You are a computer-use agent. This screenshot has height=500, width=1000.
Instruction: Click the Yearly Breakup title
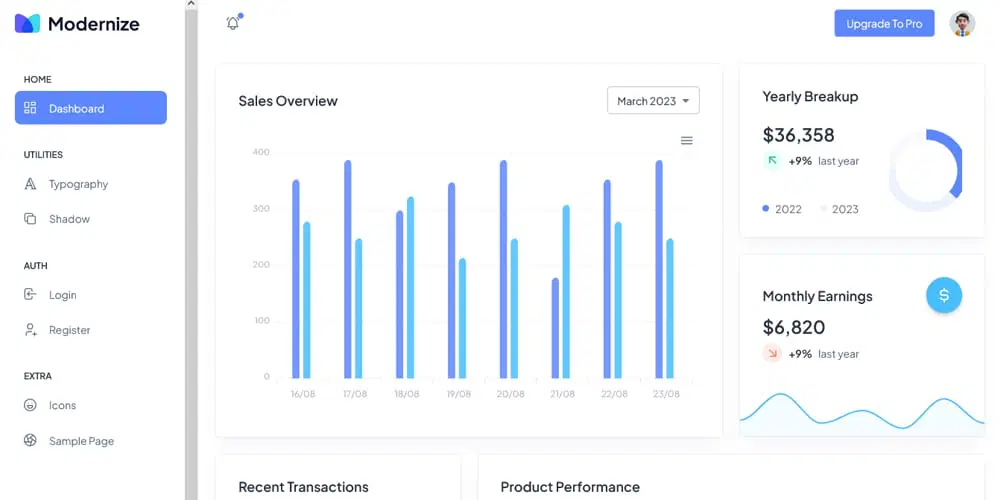click(x=811, y=96)
